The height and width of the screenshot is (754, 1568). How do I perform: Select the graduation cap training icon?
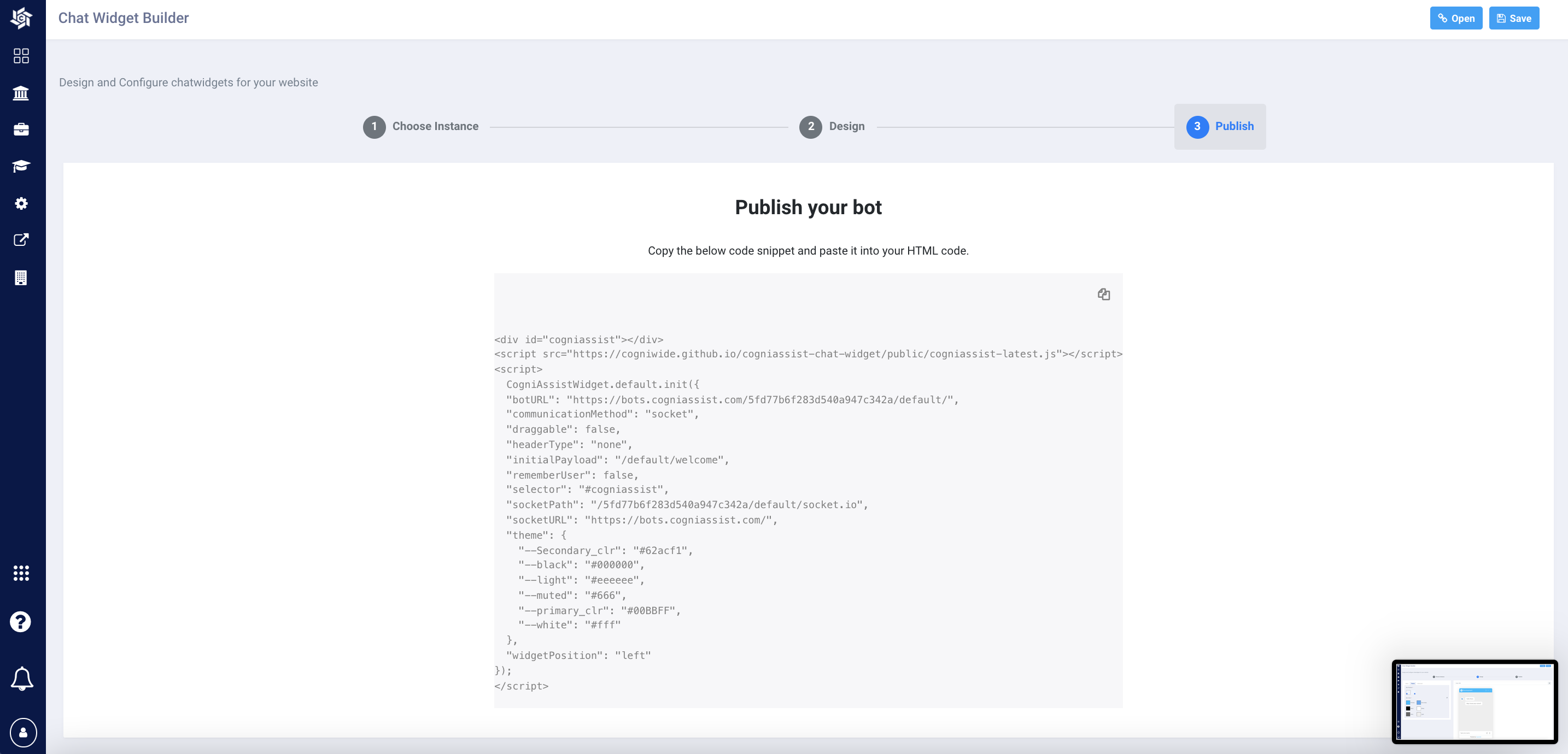[x=21, y=166]
